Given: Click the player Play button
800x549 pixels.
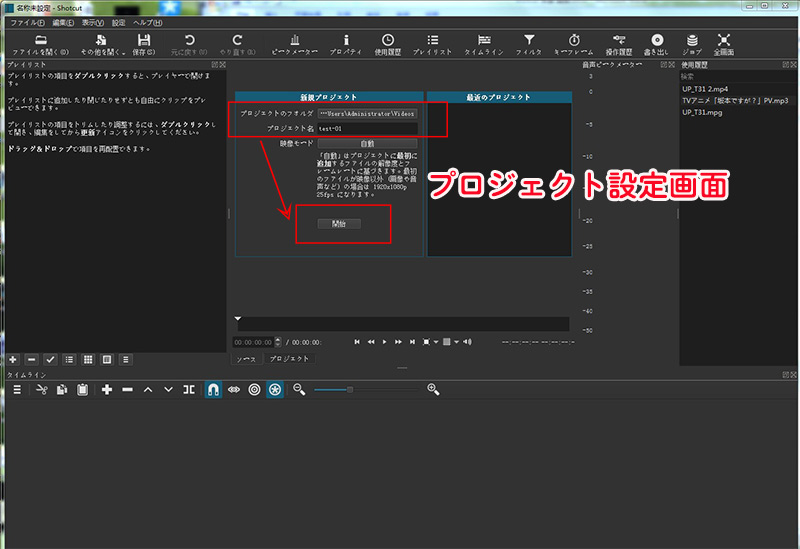Looking at the screenshot, I should [x=385, y=342].
